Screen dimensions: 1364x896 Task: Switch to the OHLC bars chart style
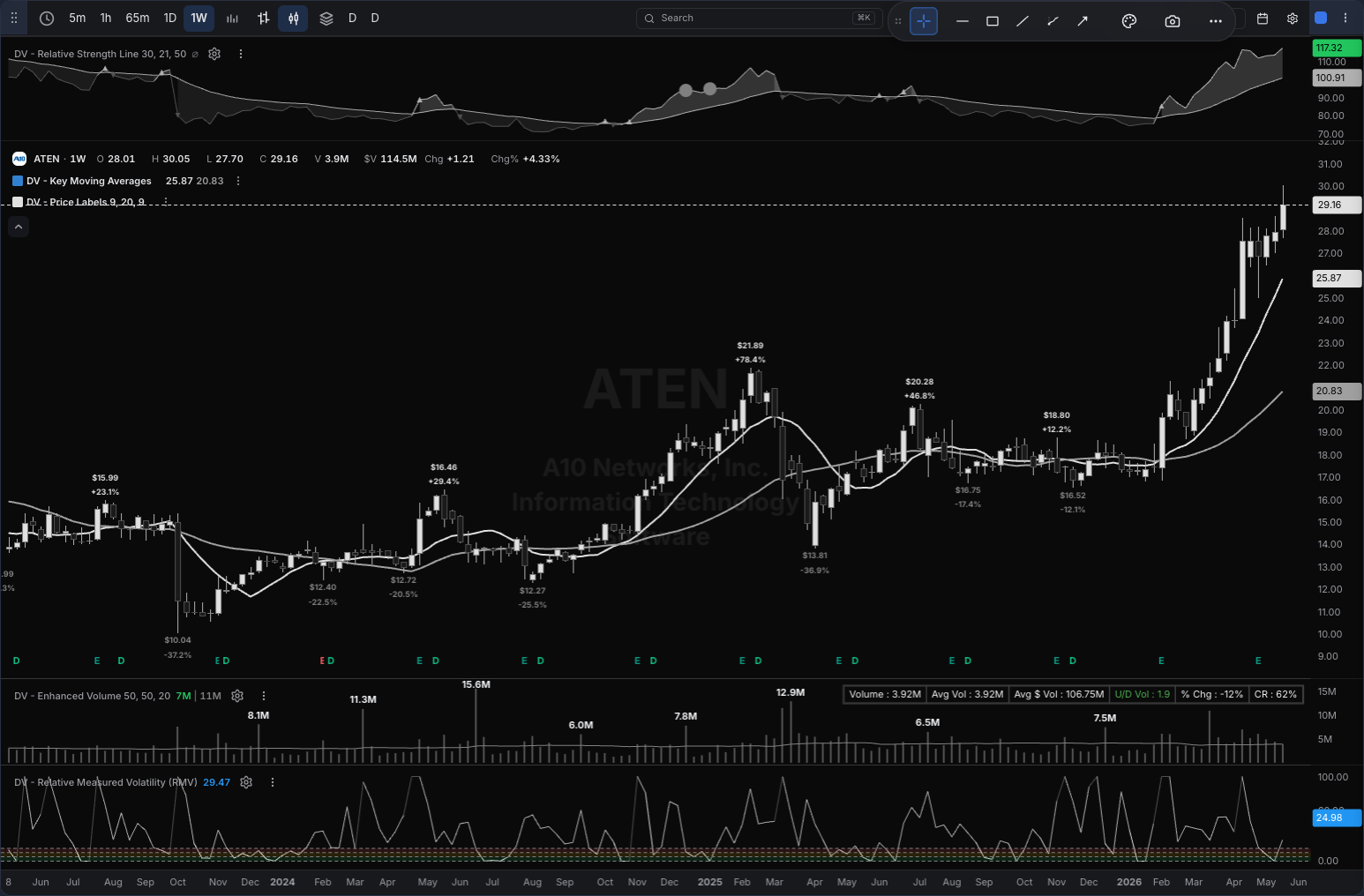click(263, 18)
